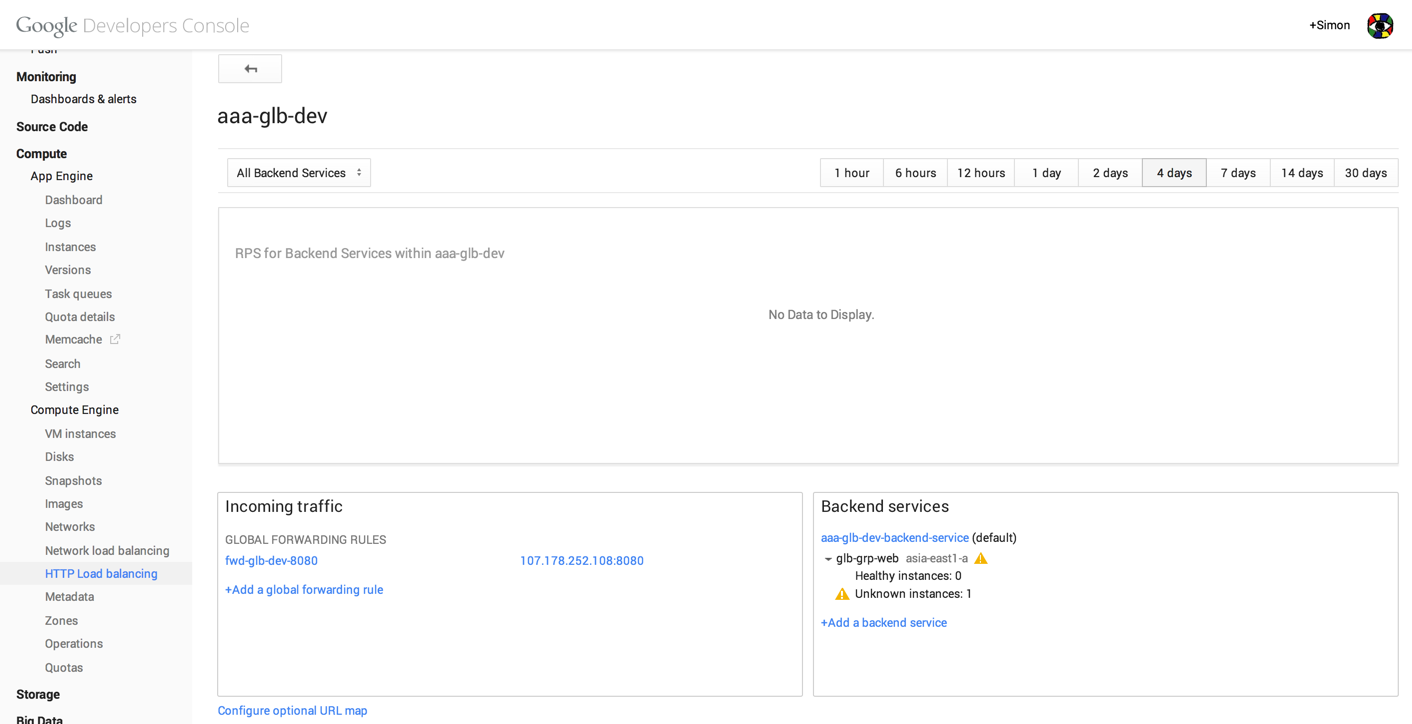Open Networks in the sidebar
Viewport: 1412px width, 724px height.
coord(70,527)
